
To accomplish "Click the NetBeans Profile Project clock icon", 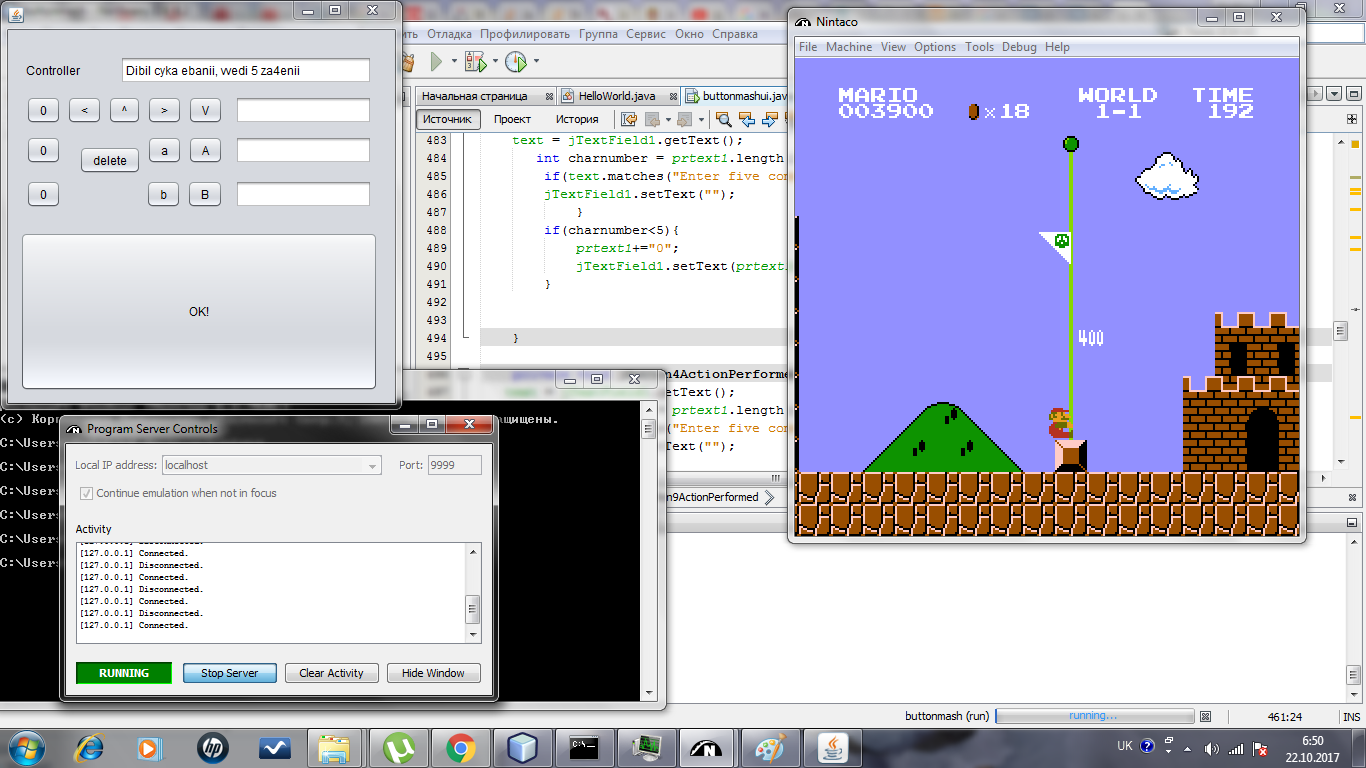I will coord(516,62).
